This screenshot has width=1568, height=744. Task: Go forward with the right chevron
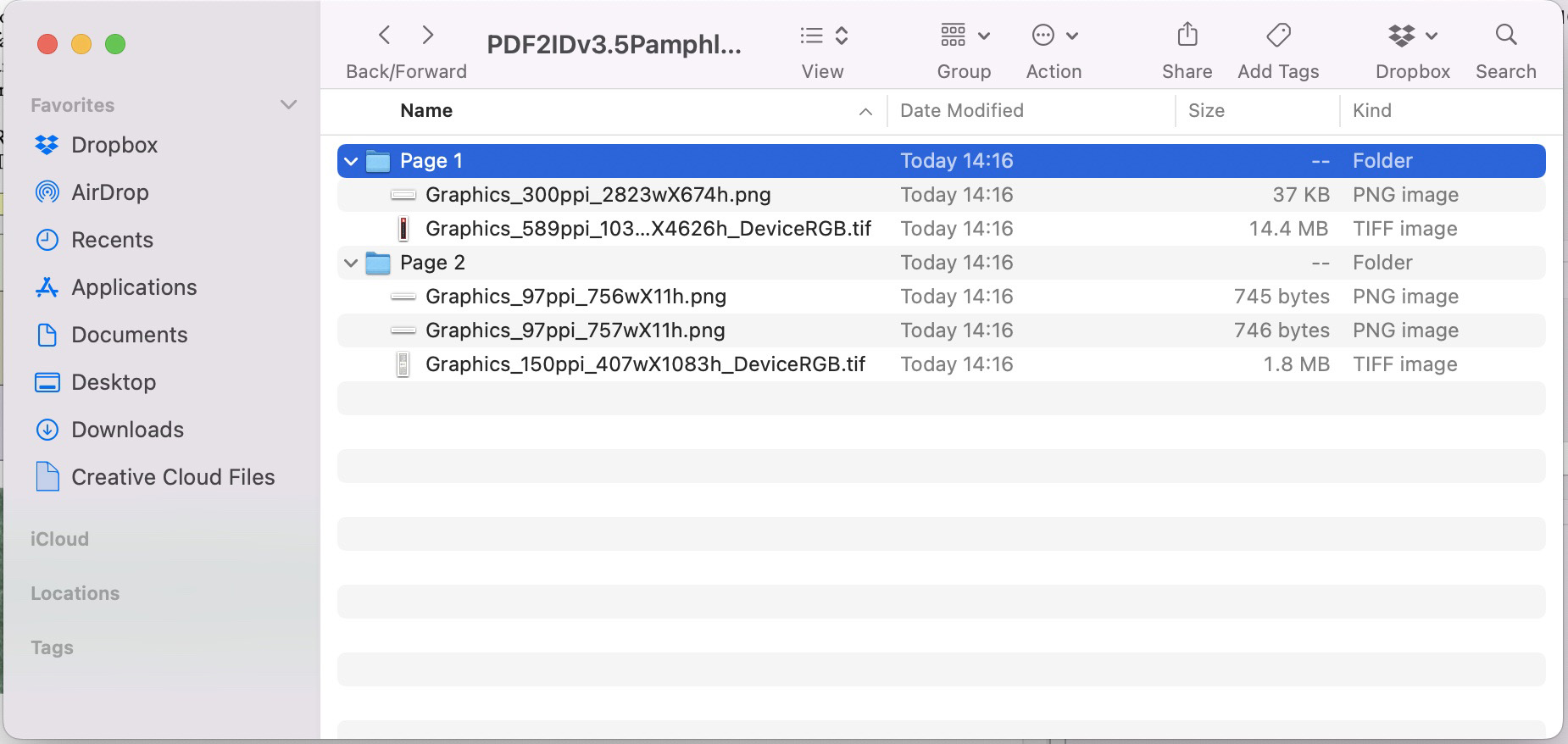tap(428, 35)
